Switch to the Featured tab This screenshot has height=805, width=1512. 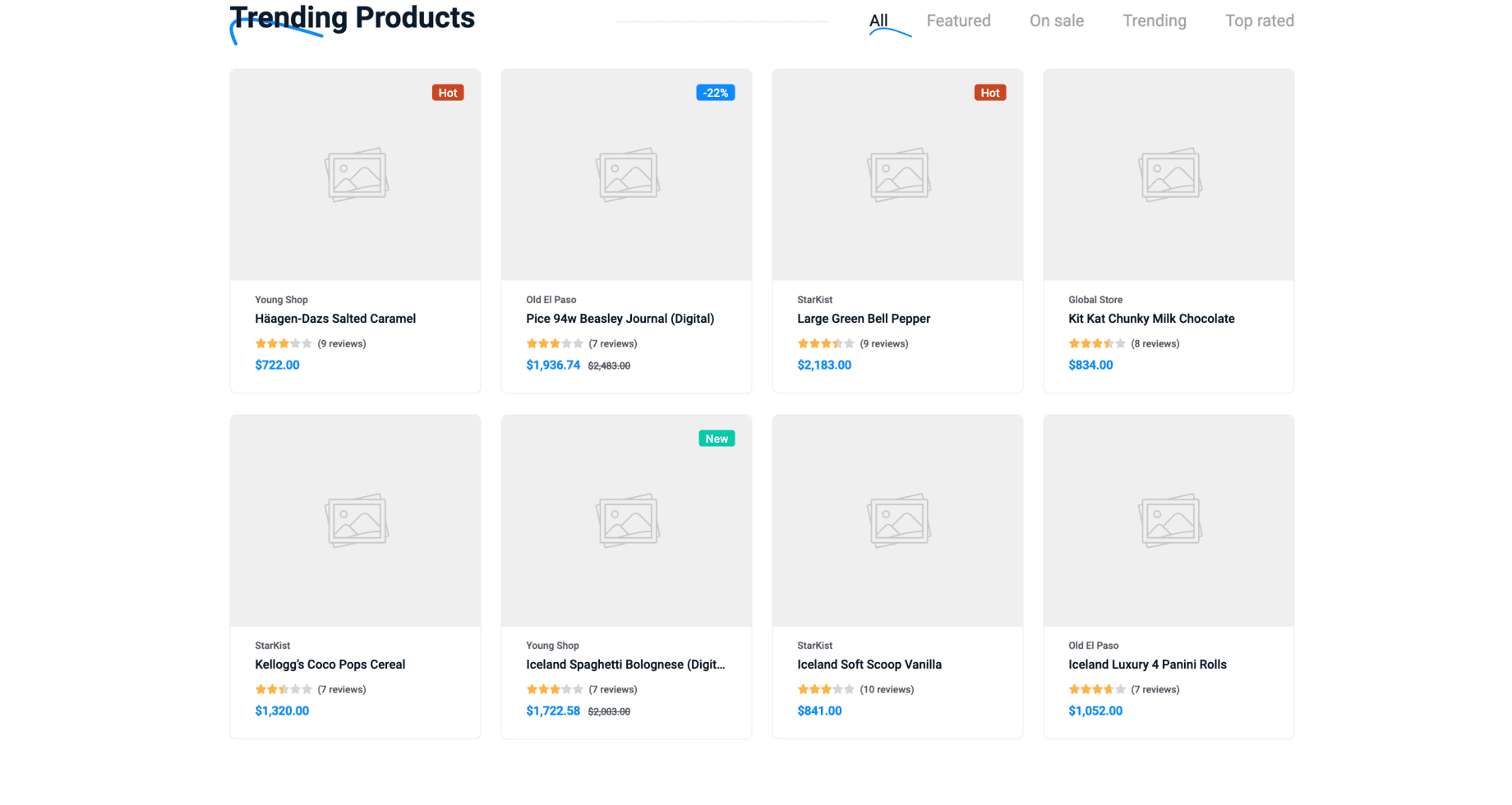click(958, 21)
